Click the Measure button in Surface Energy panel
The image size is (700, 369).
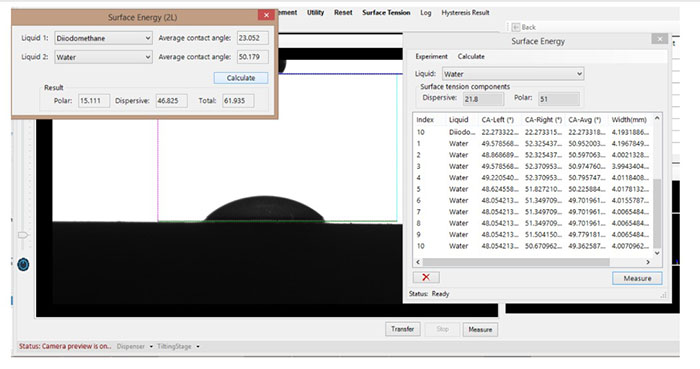click(x=637, y=278)
